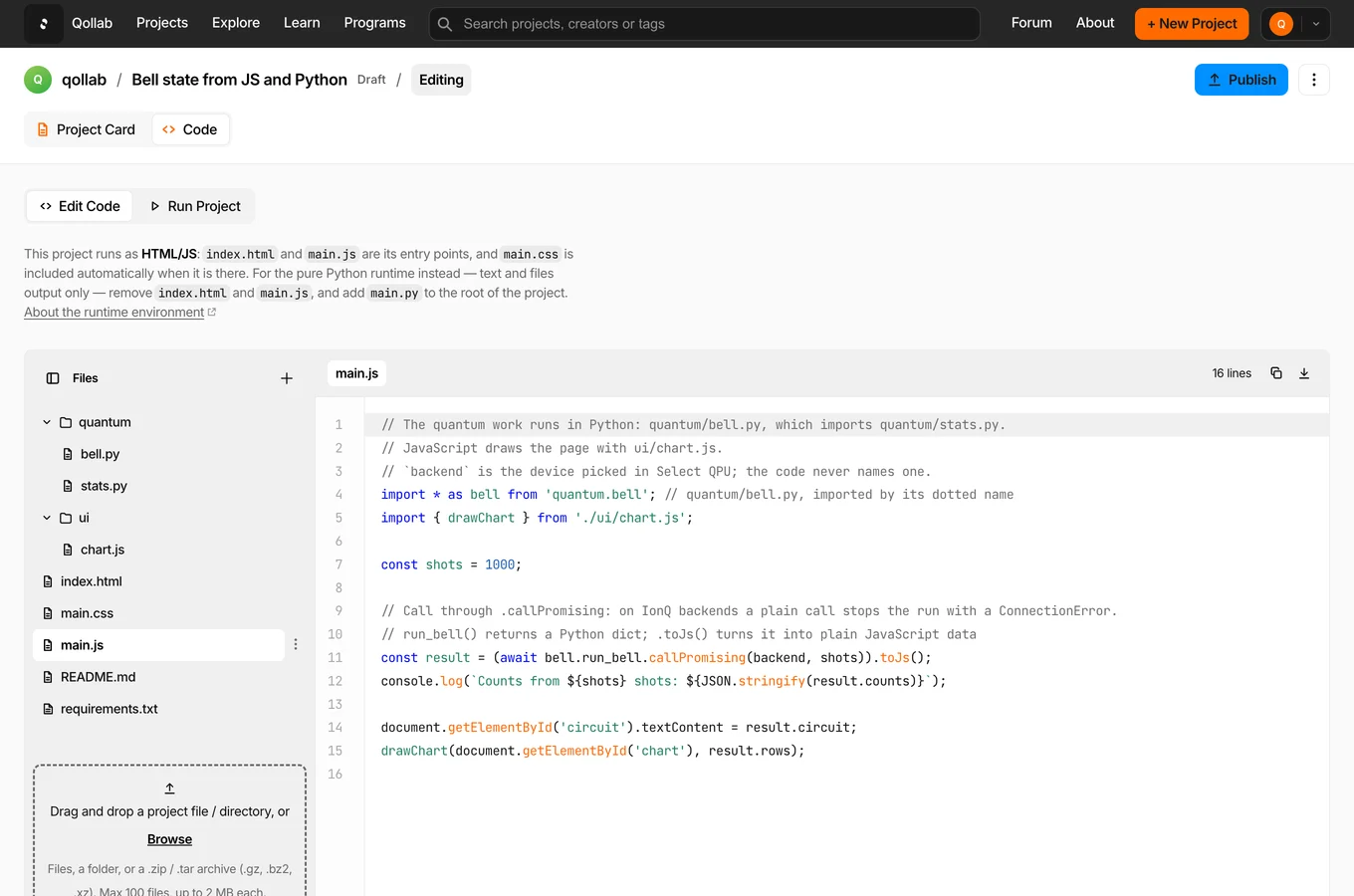Open the Projects menu
This screenshot has height=896, width=1354.
162,23
